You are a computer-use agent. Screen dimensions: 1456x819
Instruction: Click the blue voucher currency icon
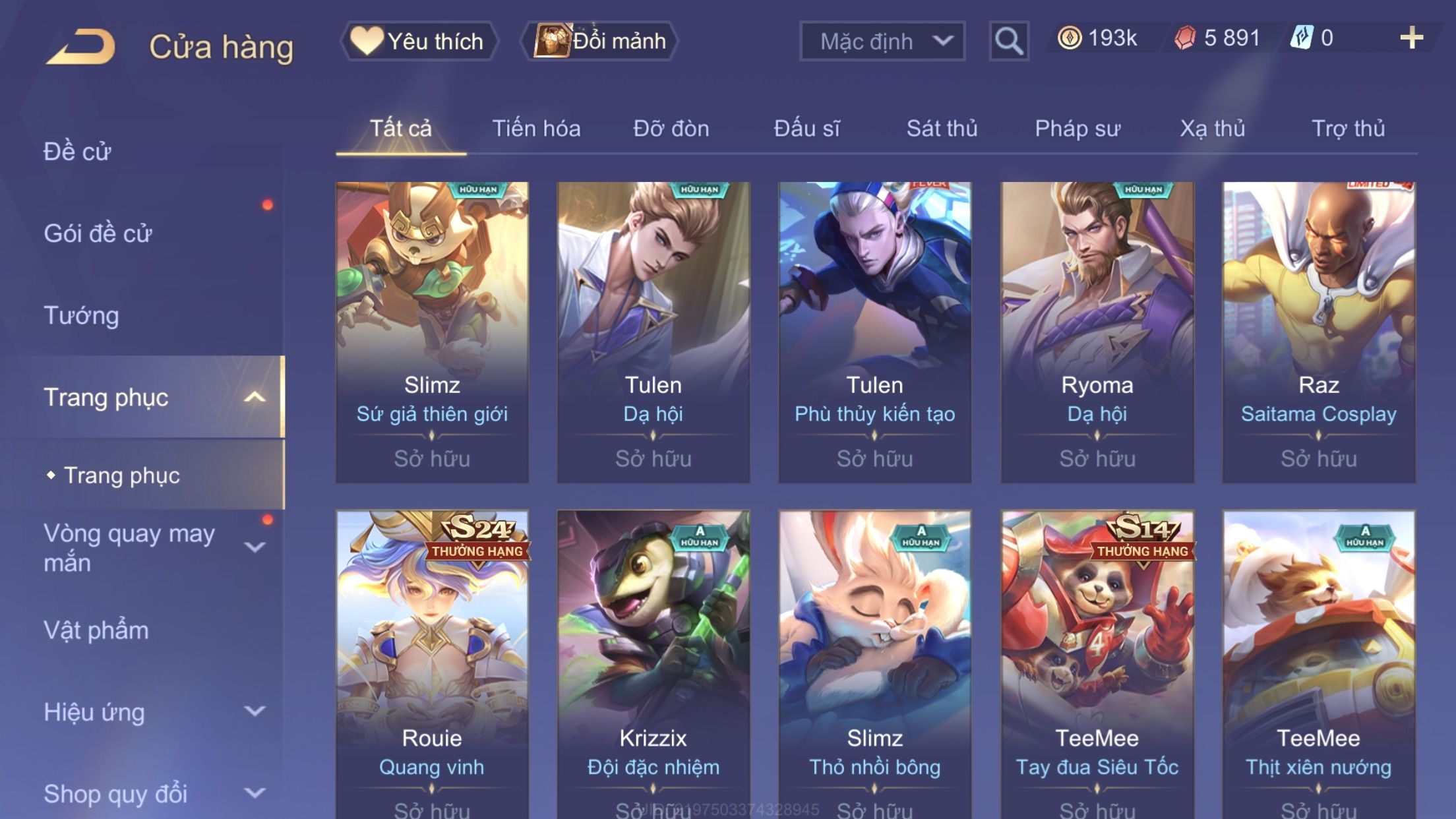1302,38
